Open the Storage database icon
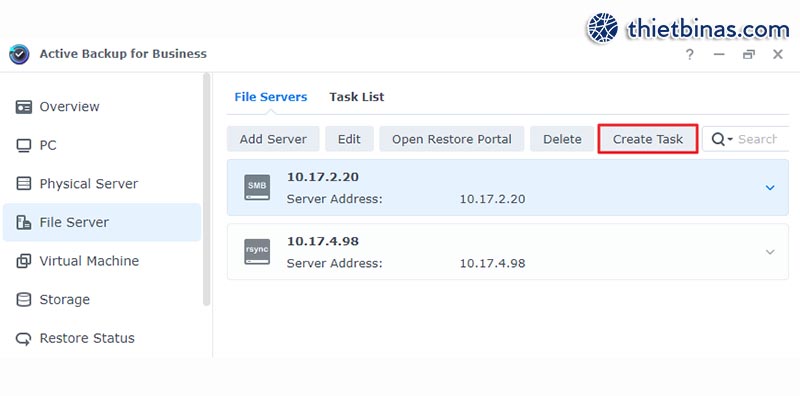Screen dimensions: 800x396 [23, 300]
